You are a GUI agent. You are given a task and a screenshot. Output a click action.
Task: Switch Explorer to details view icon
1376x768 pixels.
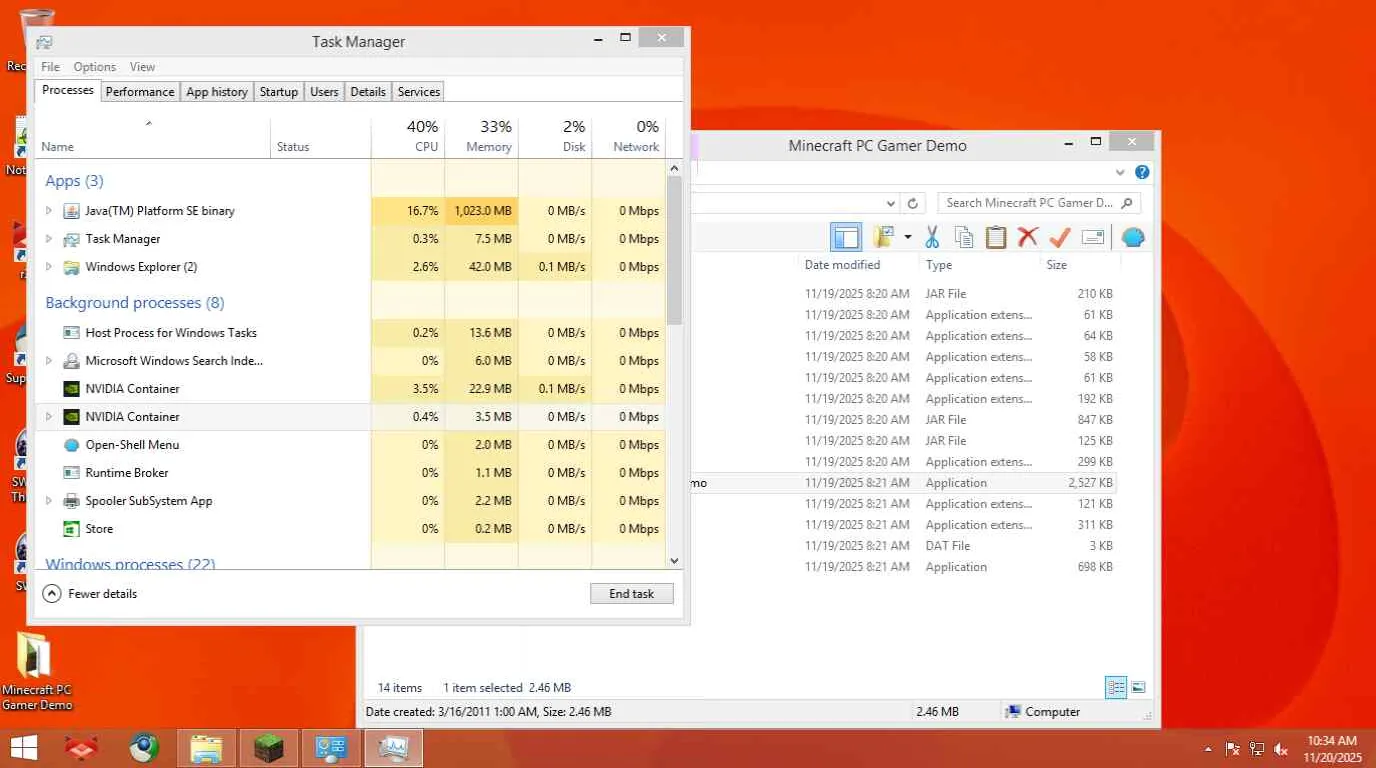(1116, 688)
